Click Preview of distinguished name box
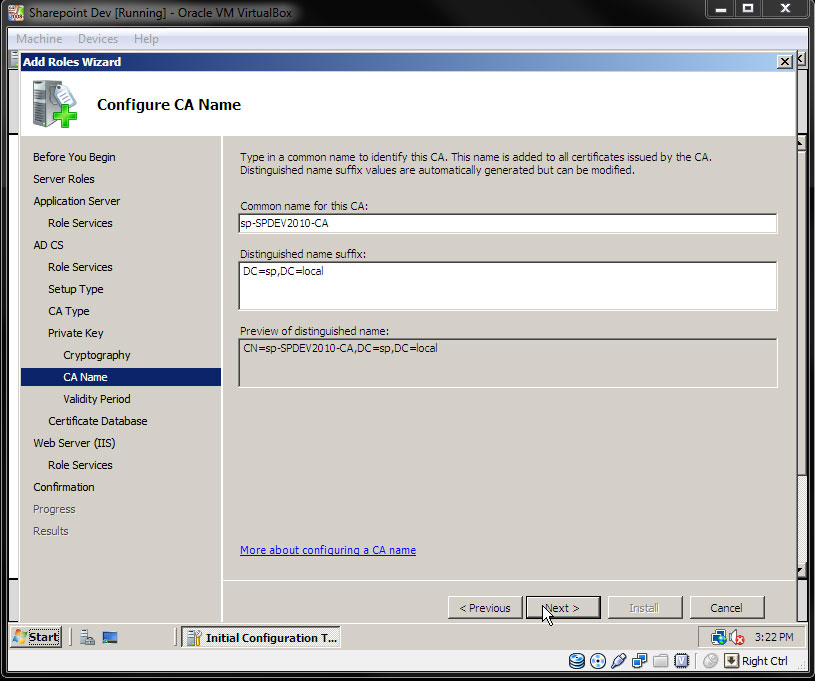The height and width of the screenshot is (681, 815). click(508, 363)
